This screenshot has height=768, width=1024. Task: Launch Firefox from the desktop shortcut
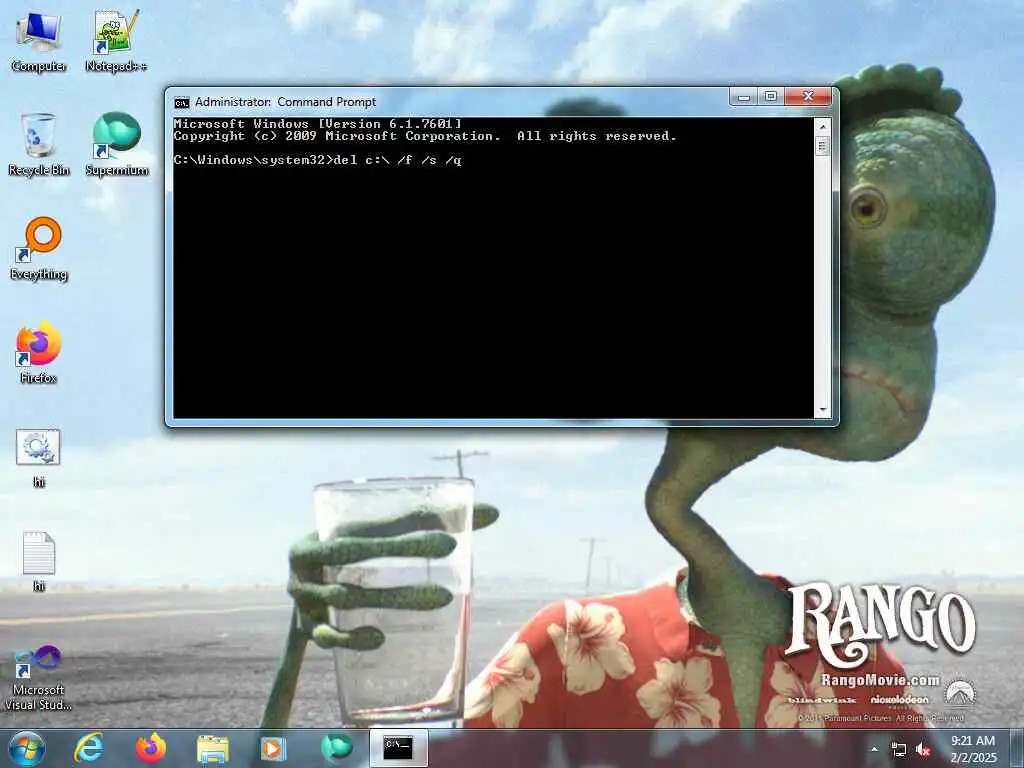coord(39,353)
